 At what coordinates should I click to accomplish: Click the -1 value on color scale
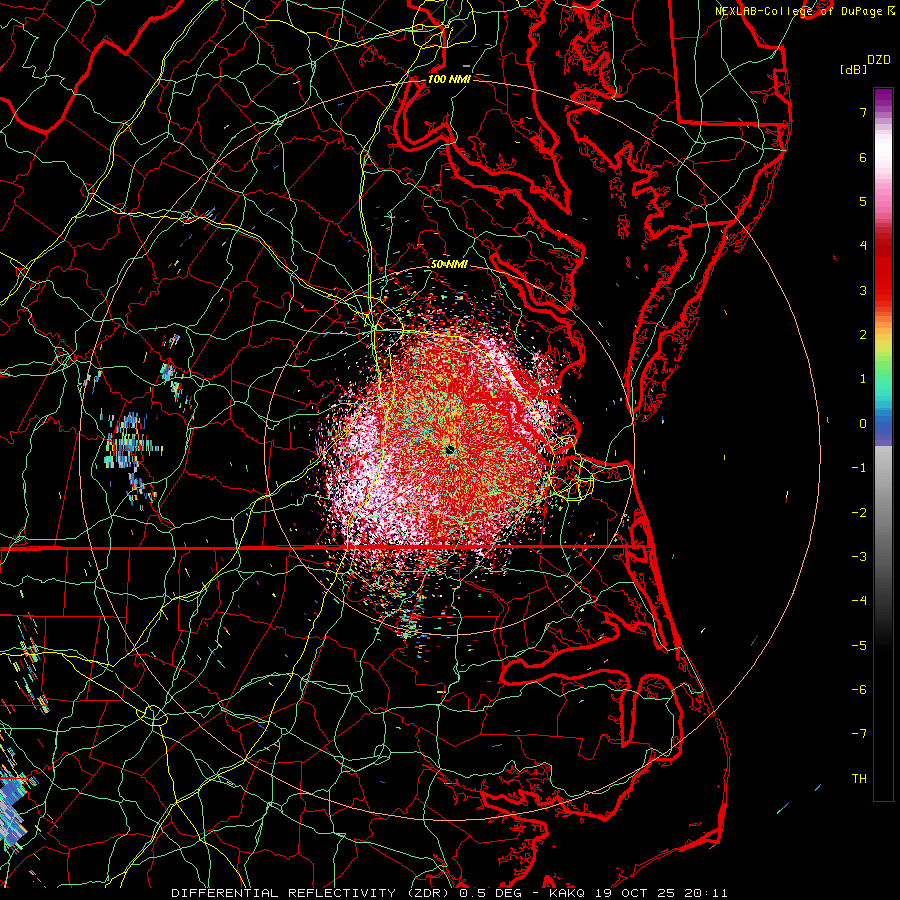click(x=859, y=468)
